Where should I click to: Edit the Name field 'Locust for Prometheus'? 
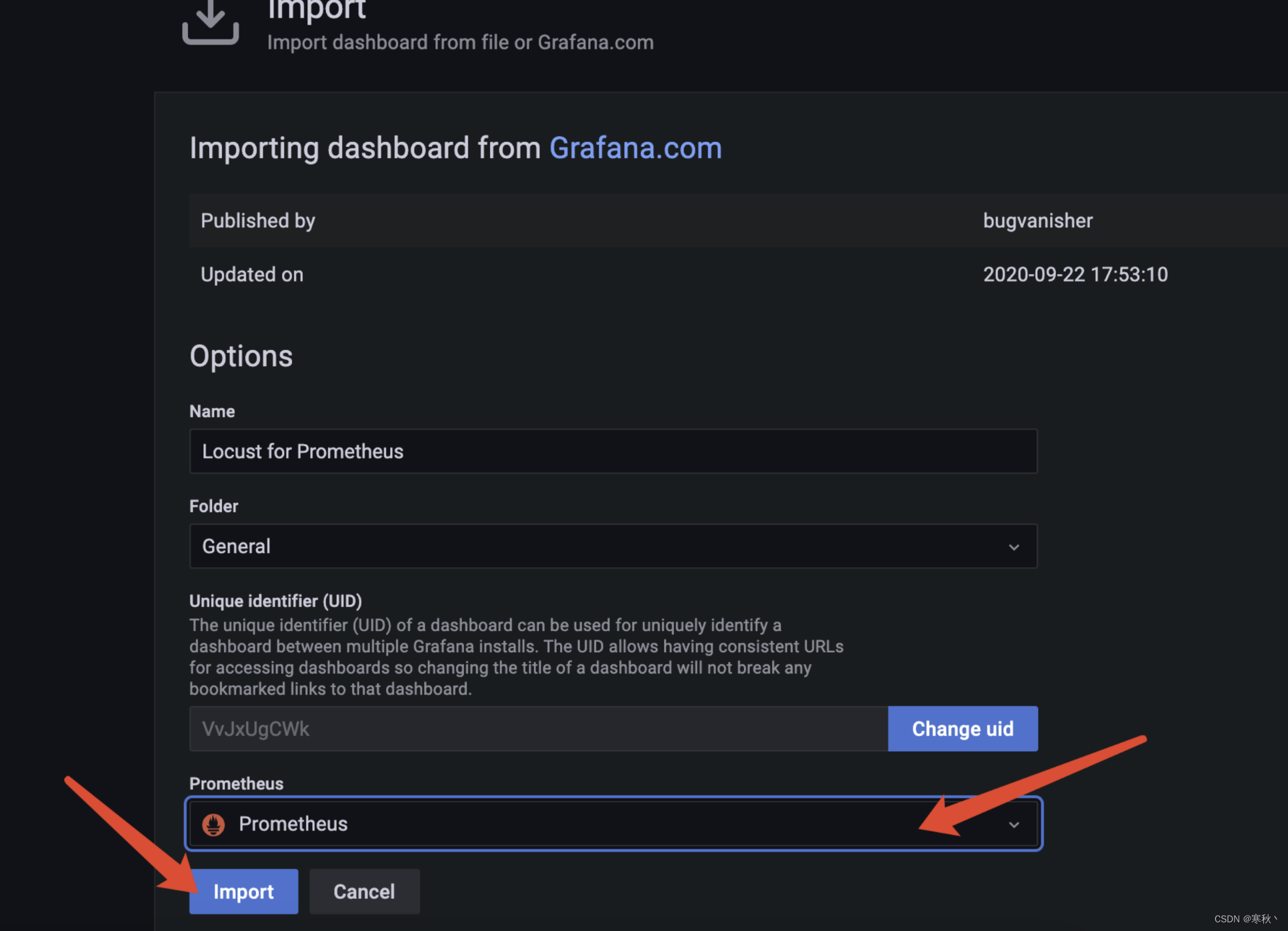[613, 451]
